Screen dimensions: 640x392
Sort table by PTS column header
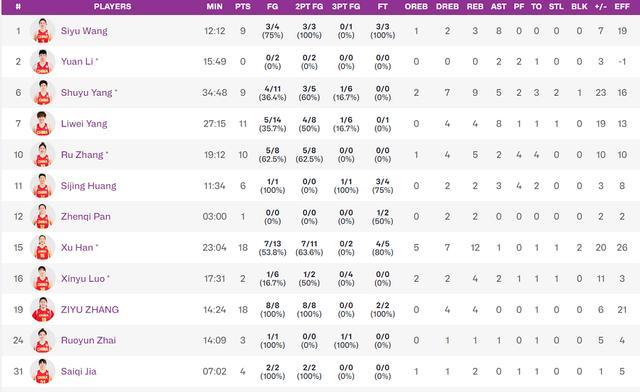(243, 7)
